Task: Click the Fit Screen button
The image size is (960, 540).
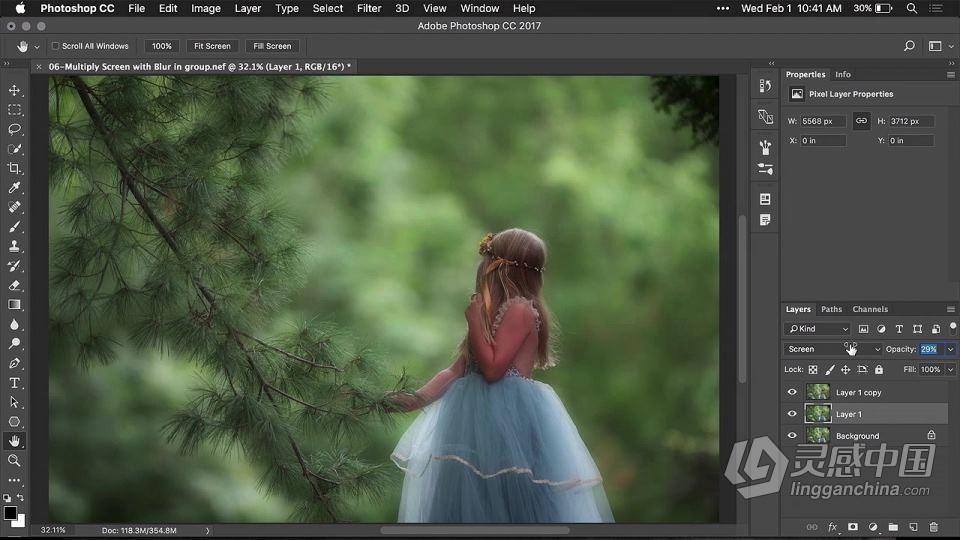Action: tap(212, 46)
